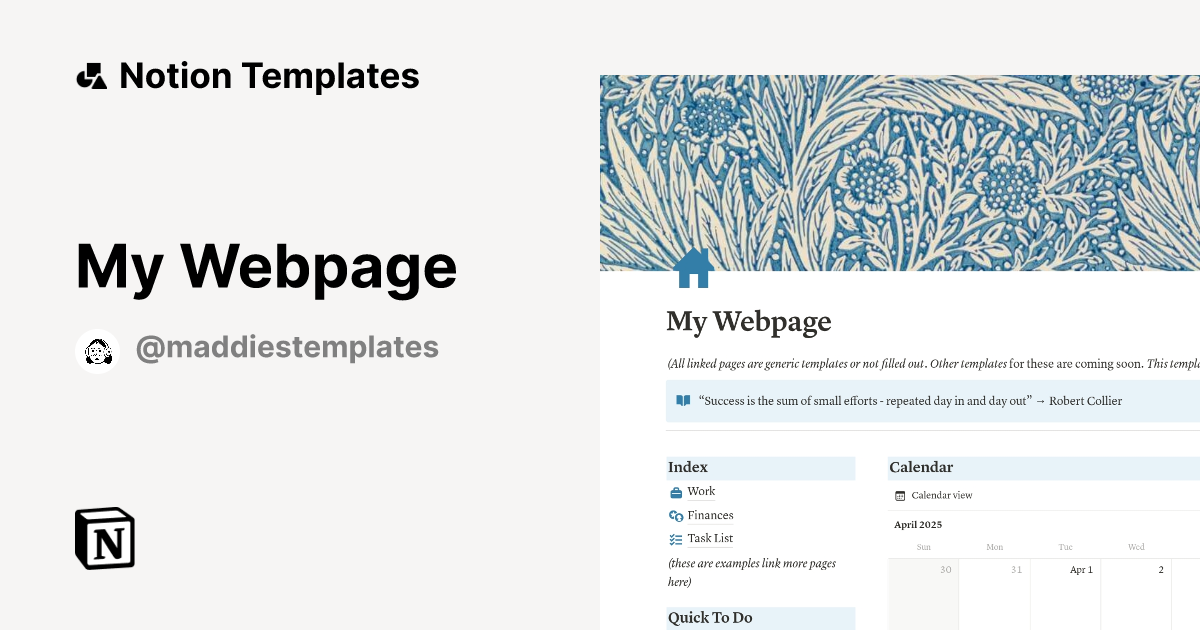Open the Task List linked page
The width and height of the screenshot is (1200, 630).
click(x=711, y=538)
